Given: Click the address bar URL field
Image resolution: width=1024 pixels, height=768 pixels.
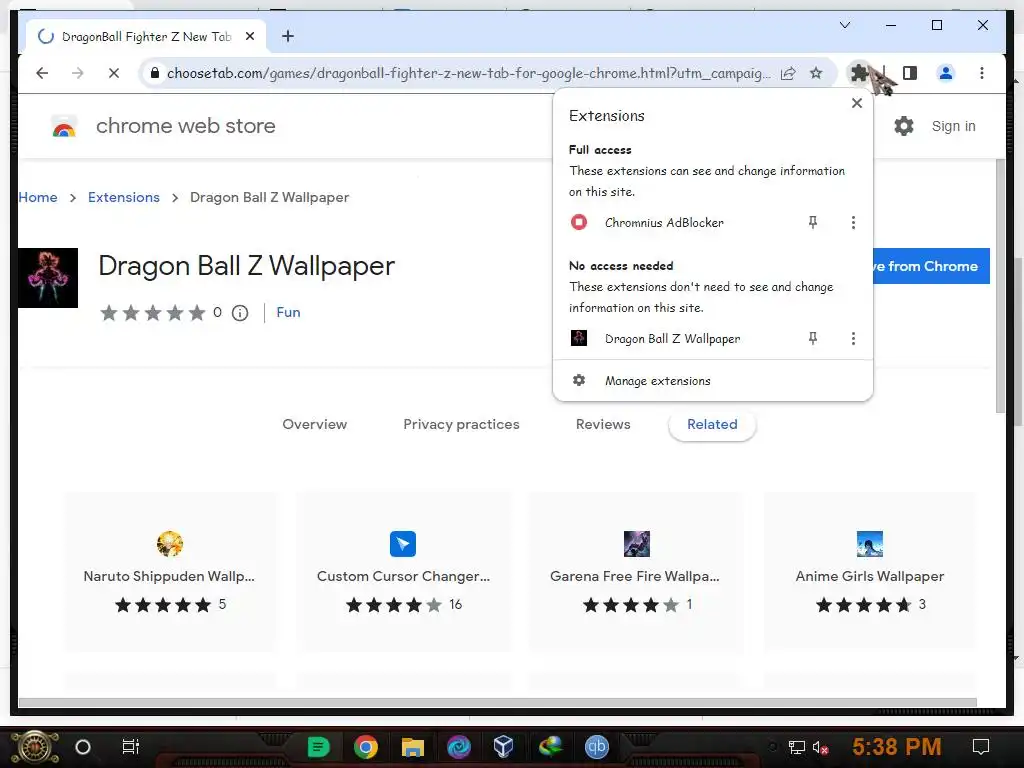Looking at the screenshot, I should click(x=468, y=73).
